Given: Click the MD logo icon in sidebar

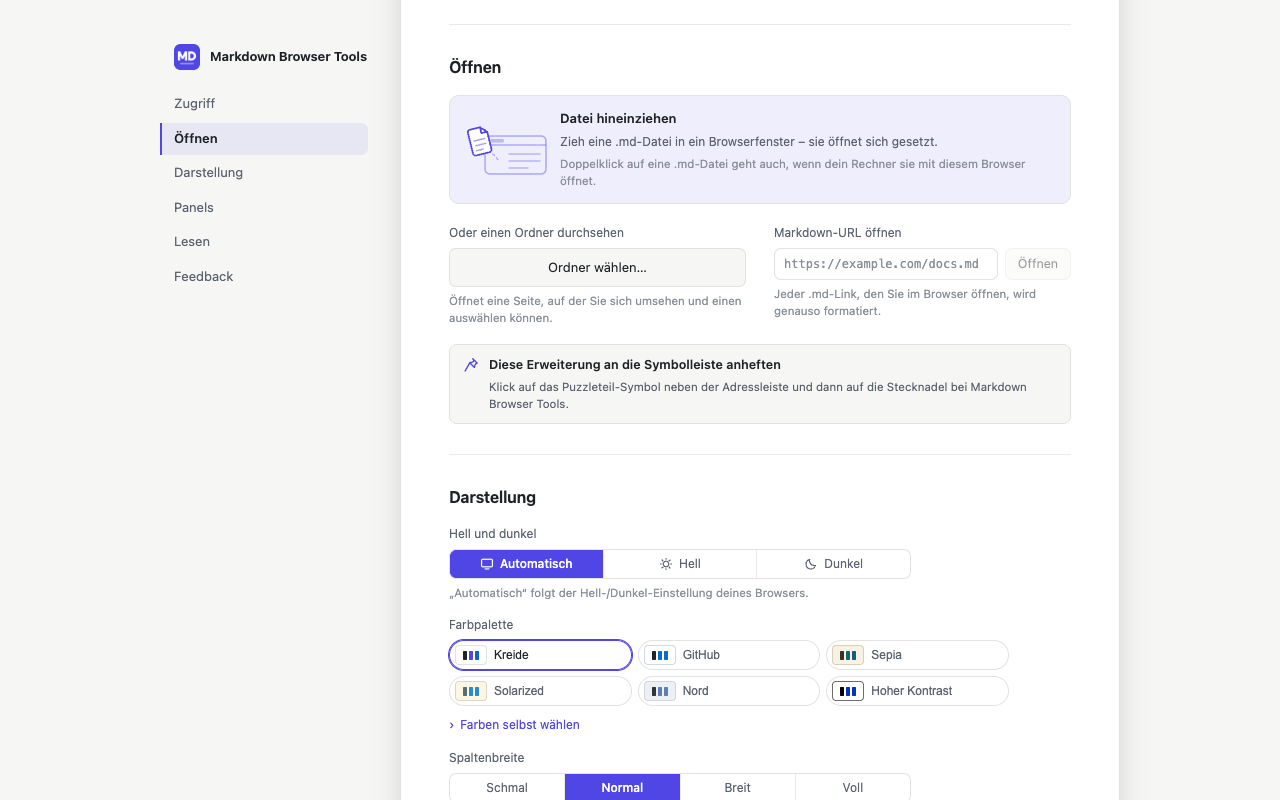Looking at the screenshot, I should [x=187, y=57].
